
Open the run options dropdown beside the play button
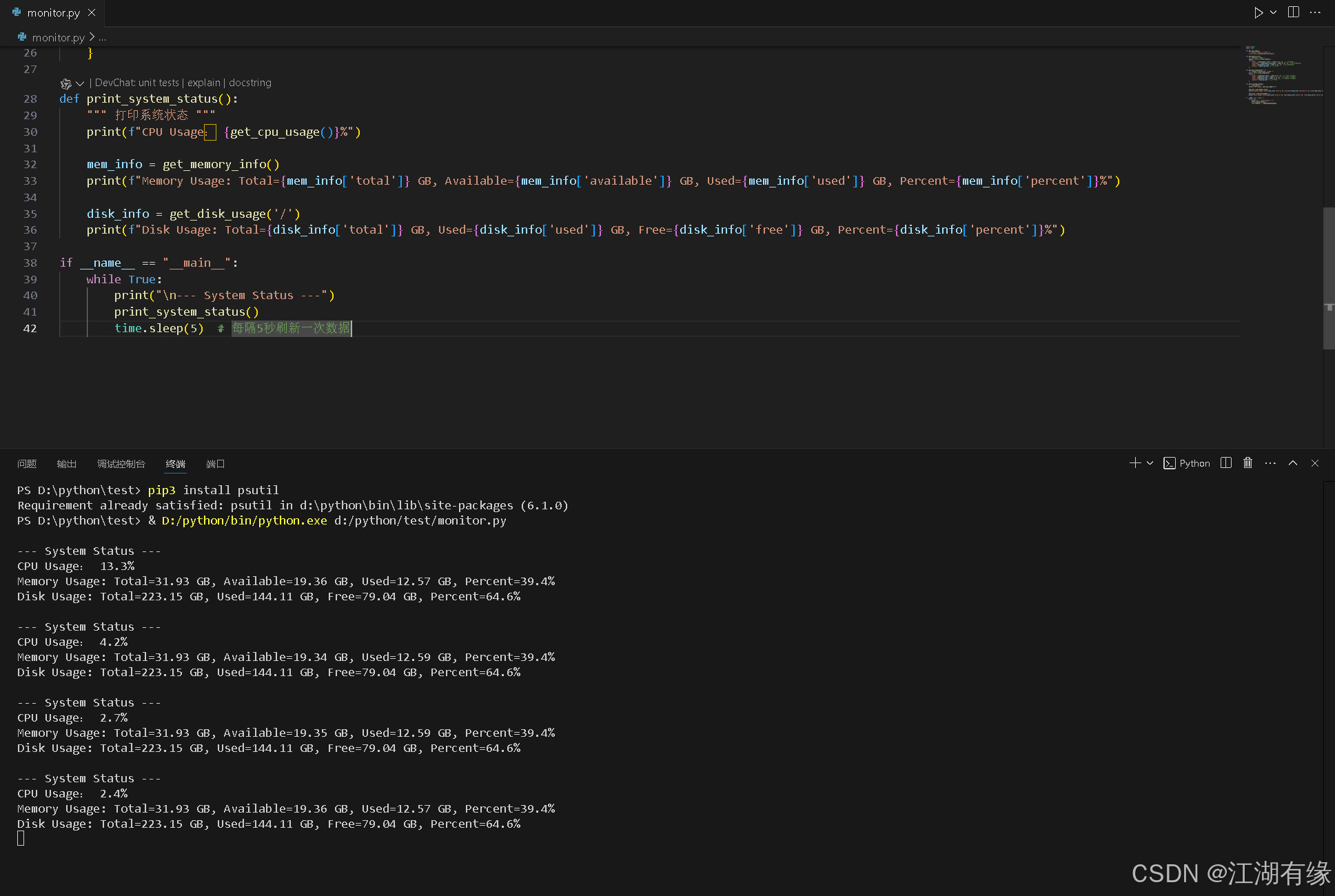[x=1273, y=12]
